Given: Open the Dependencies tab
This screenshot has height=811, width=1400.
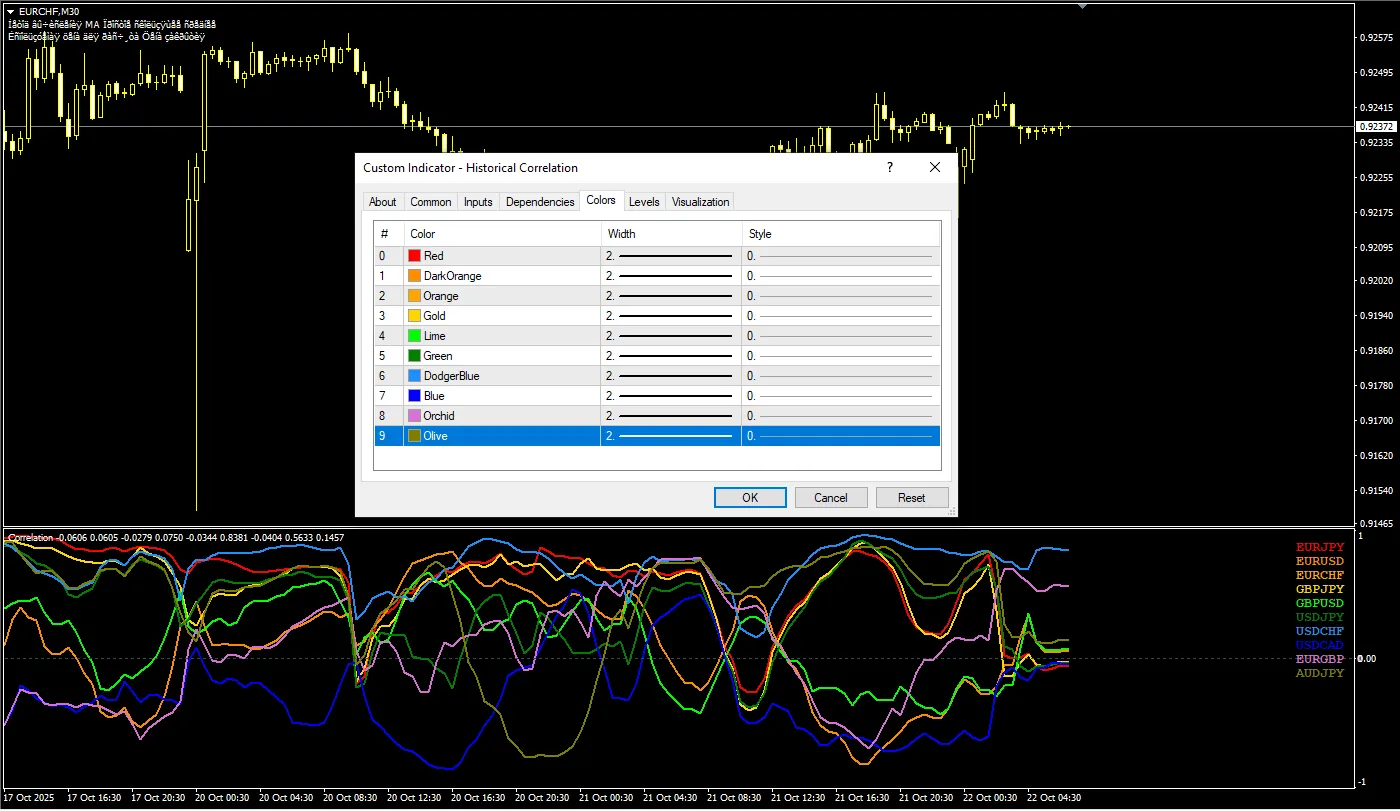Looking at the screenshot, I should 540,202.
